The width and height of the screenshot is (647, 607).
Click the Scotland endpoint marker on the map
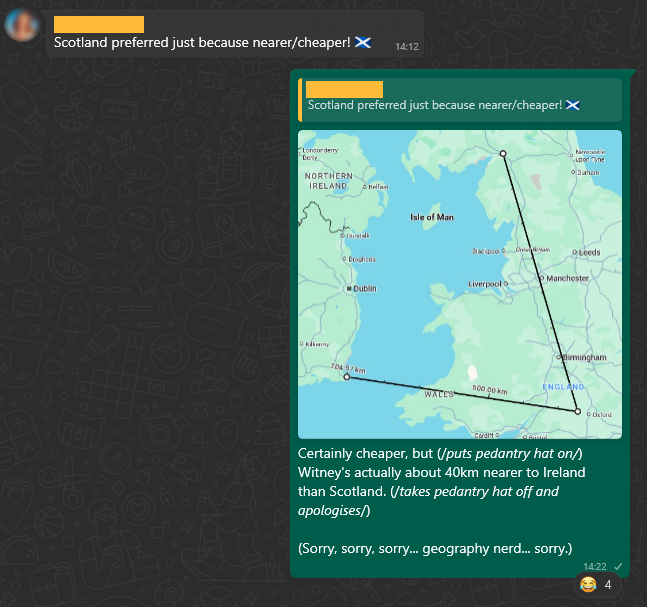pyautogui.click(x=503, y=153)
